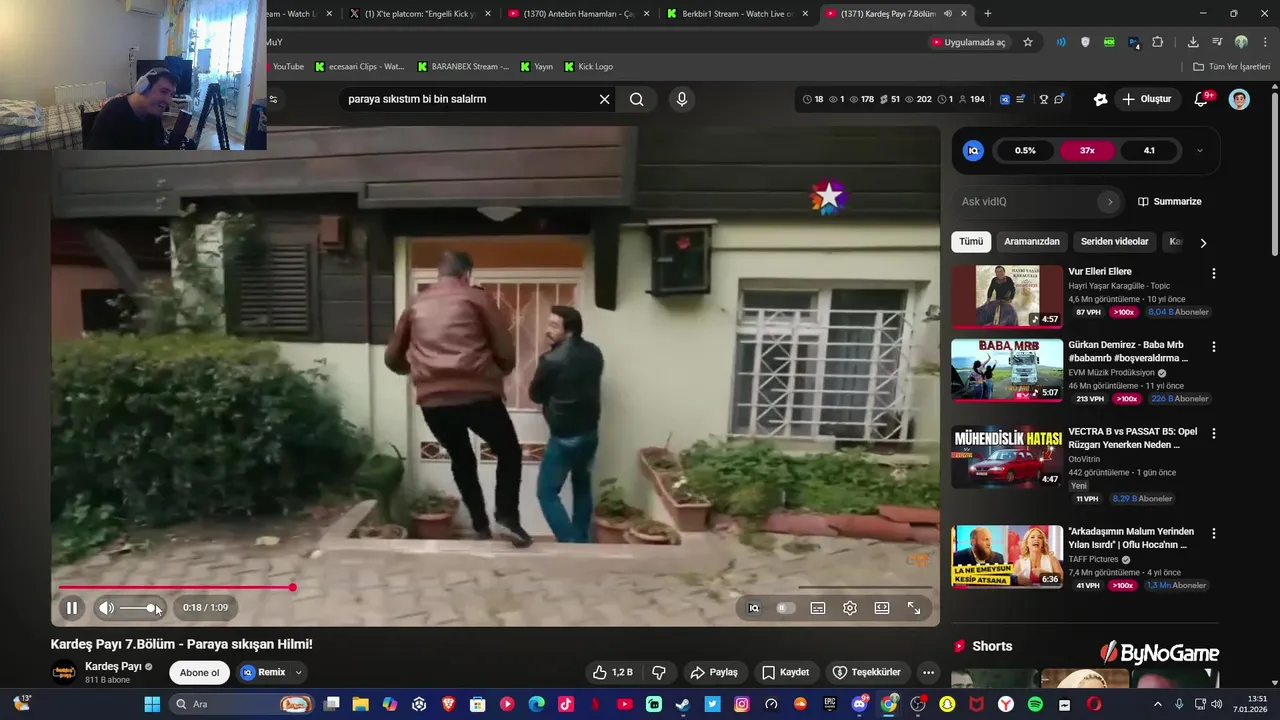Image resolution: width=1280 pixels, height=720 pixels.
Task: Open the browser downloads icon
Action: tap(1193, 42)
